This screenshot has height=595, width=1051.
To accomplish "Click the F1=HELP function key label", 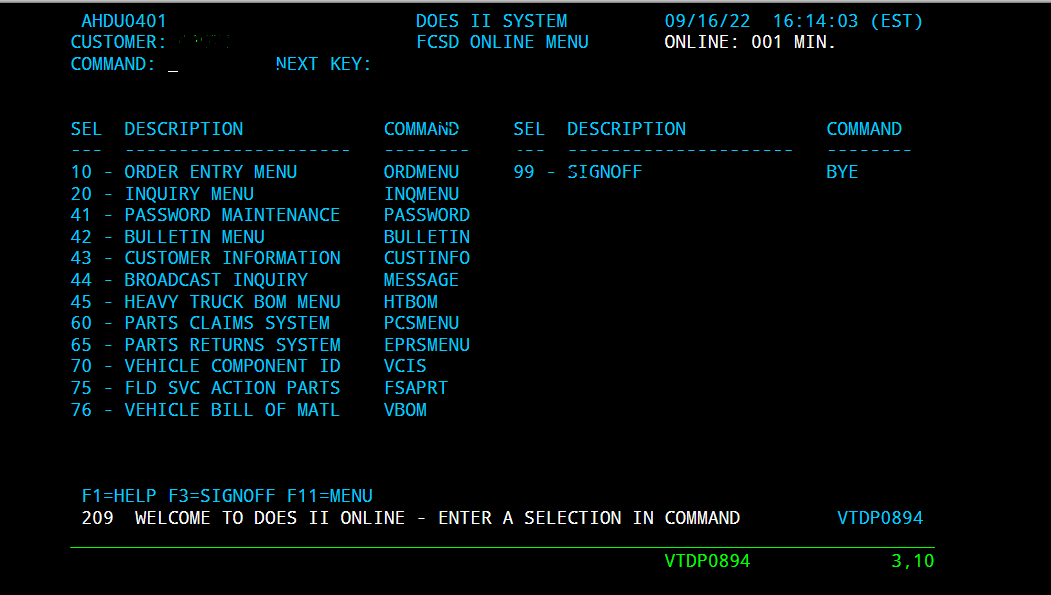I will tap(119, 496).
